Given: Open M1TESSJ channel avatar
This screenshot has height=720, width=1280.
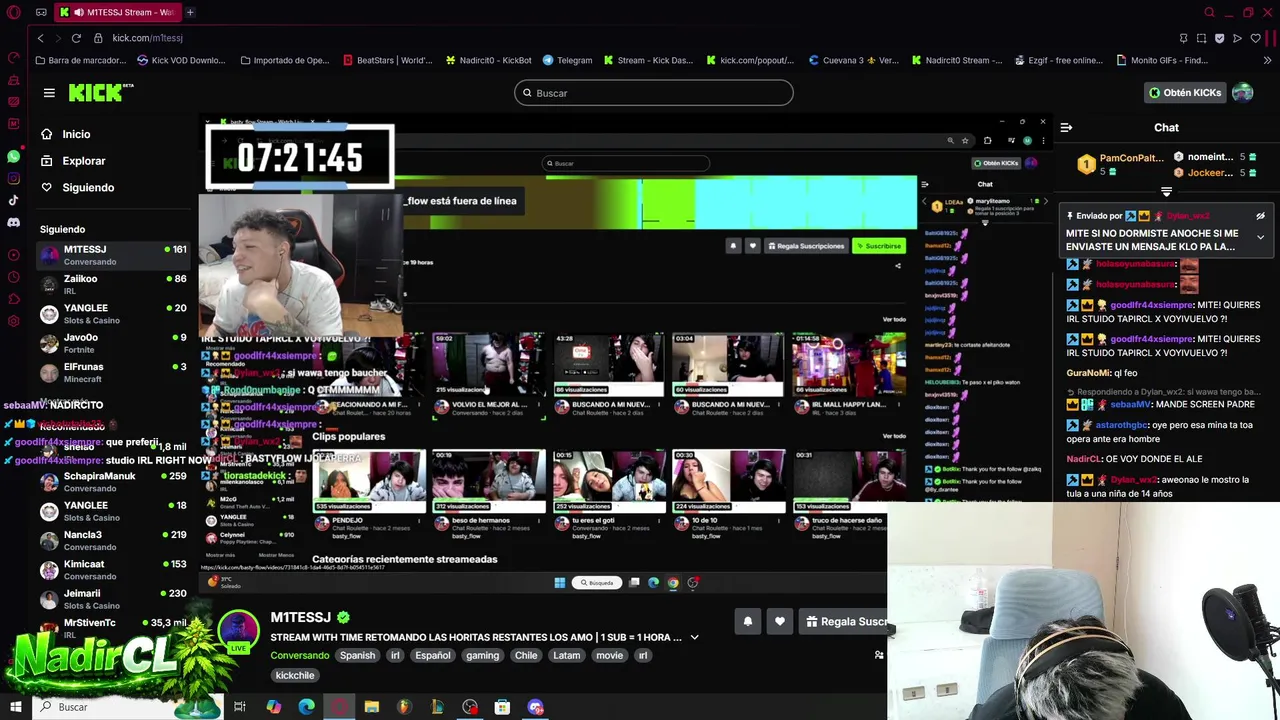Looking at the screenshot, I should coord(239,633).
